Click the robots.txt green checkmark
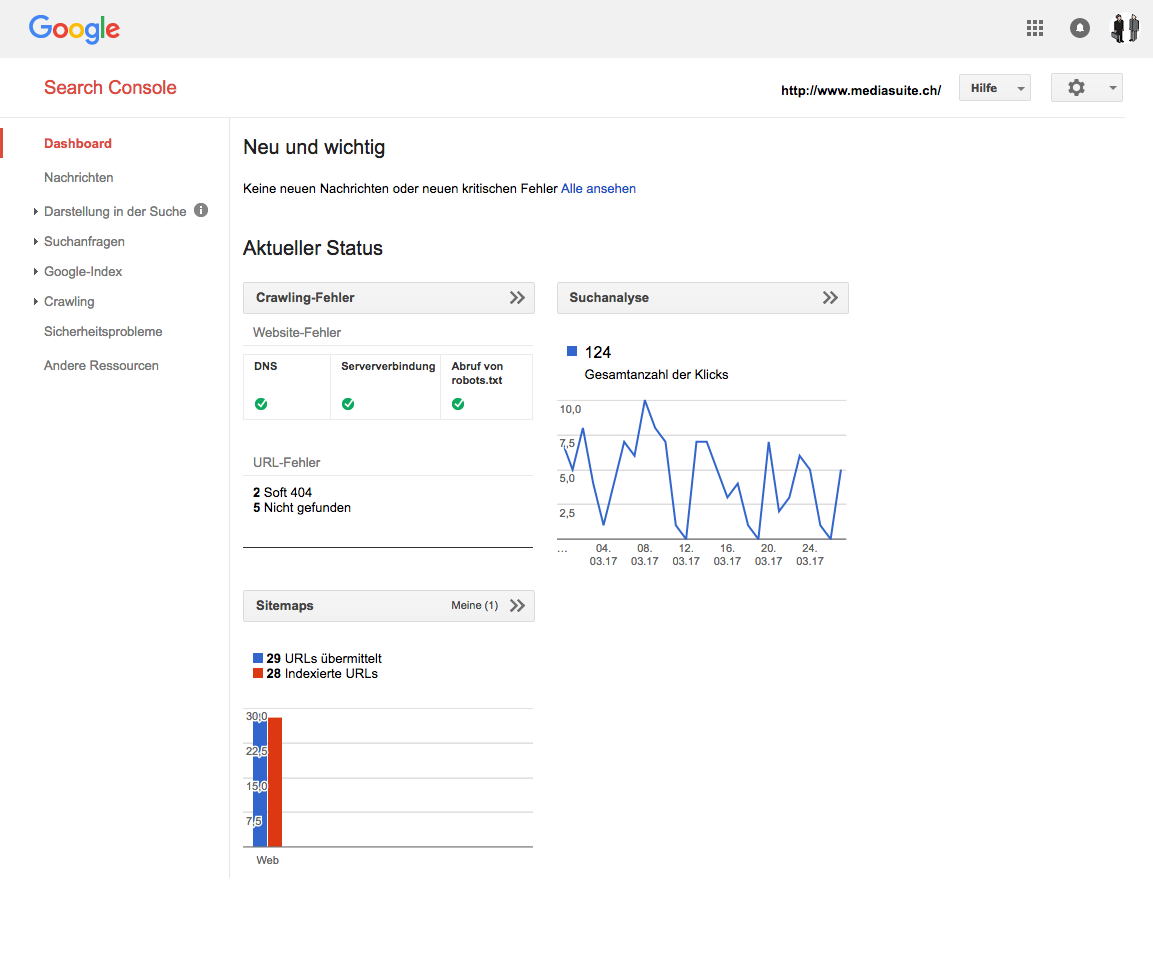The image size is (1153, 965). (458, 404)
